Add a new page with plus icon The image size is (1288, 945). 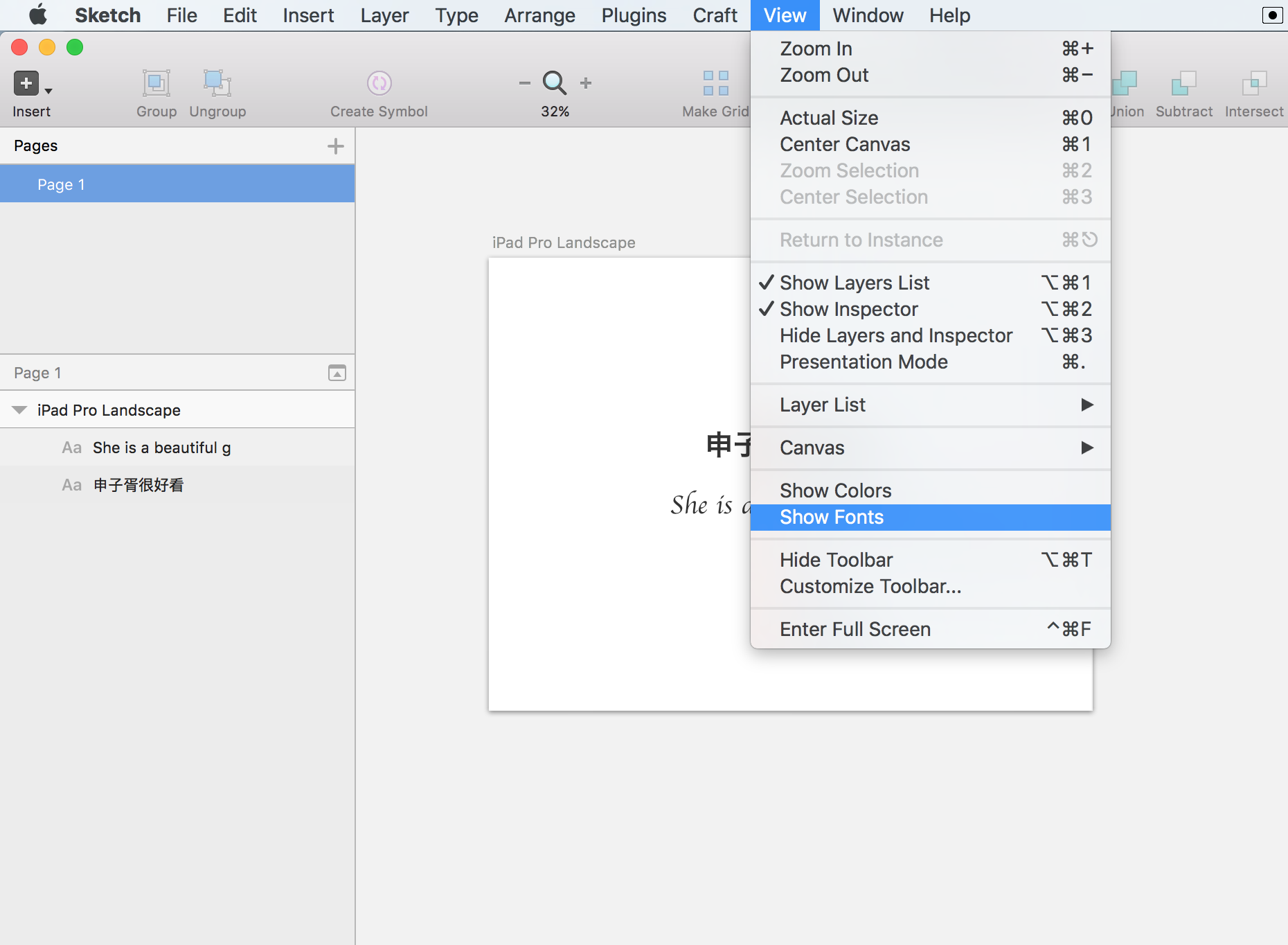(x=336, y=146)
